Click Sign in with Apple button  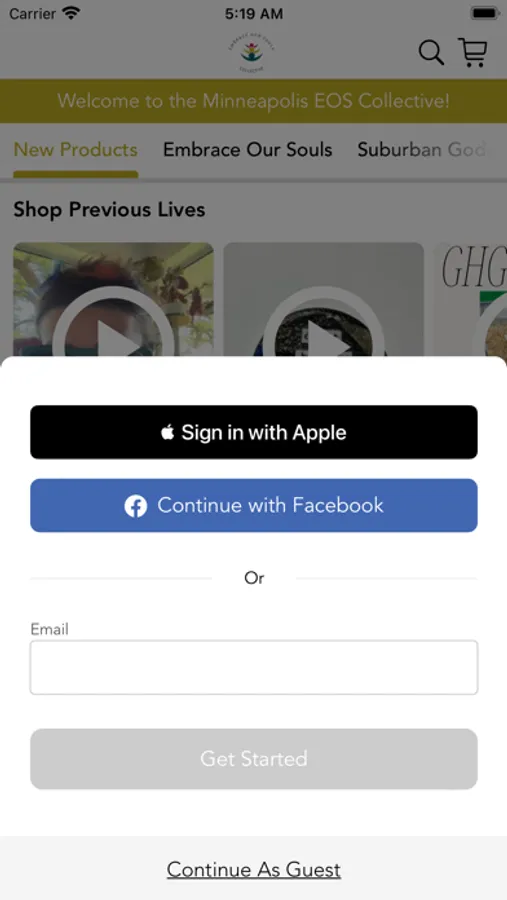[x=254, y=432]
